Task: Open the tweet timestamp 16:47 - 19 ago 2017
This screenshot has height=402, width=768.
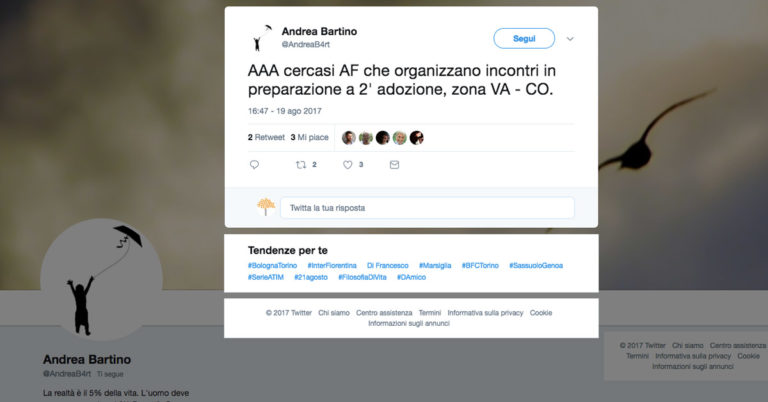Action: [285, 111]
